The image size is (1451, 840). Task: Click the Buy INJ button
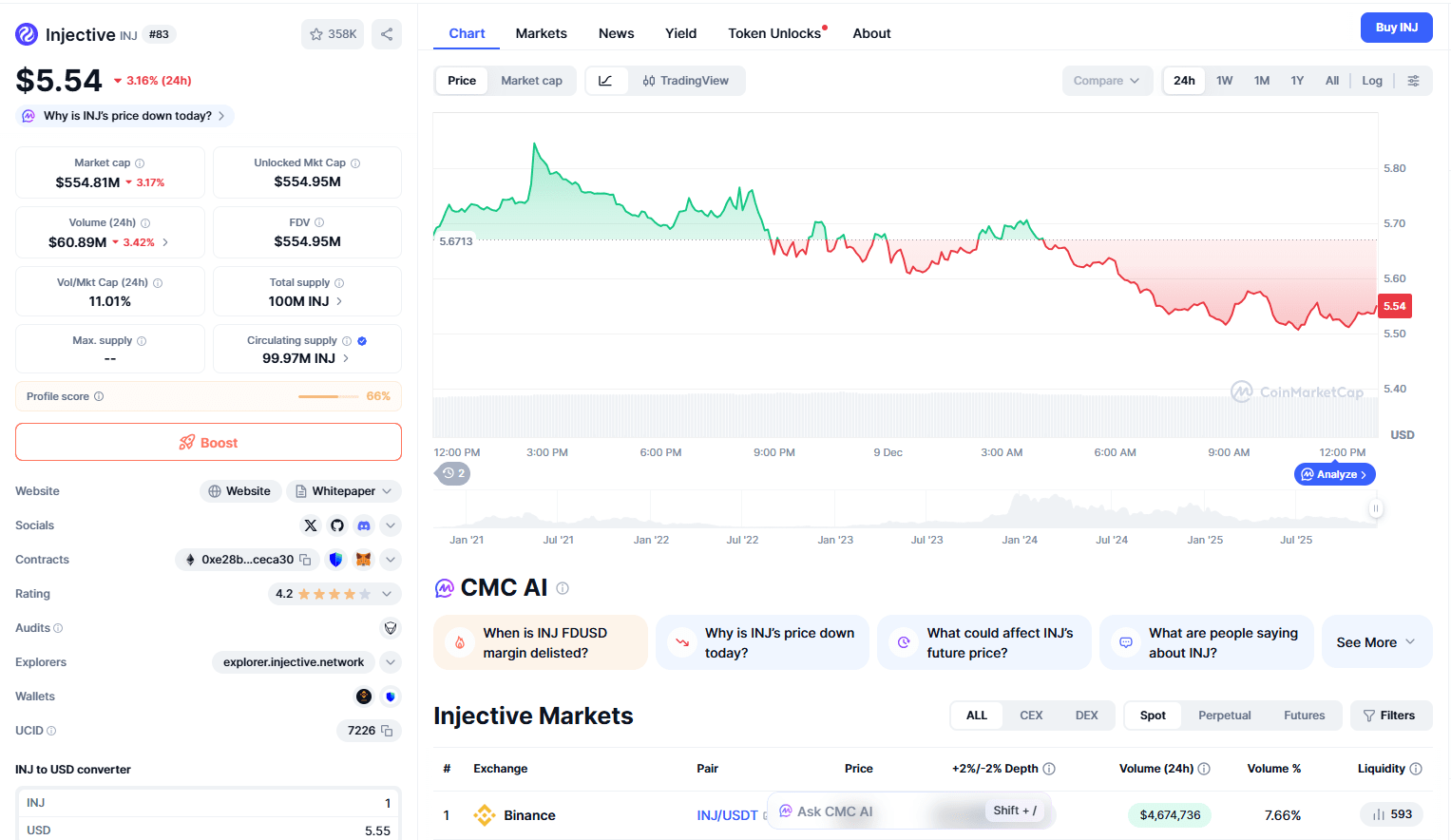(1396, 28)
